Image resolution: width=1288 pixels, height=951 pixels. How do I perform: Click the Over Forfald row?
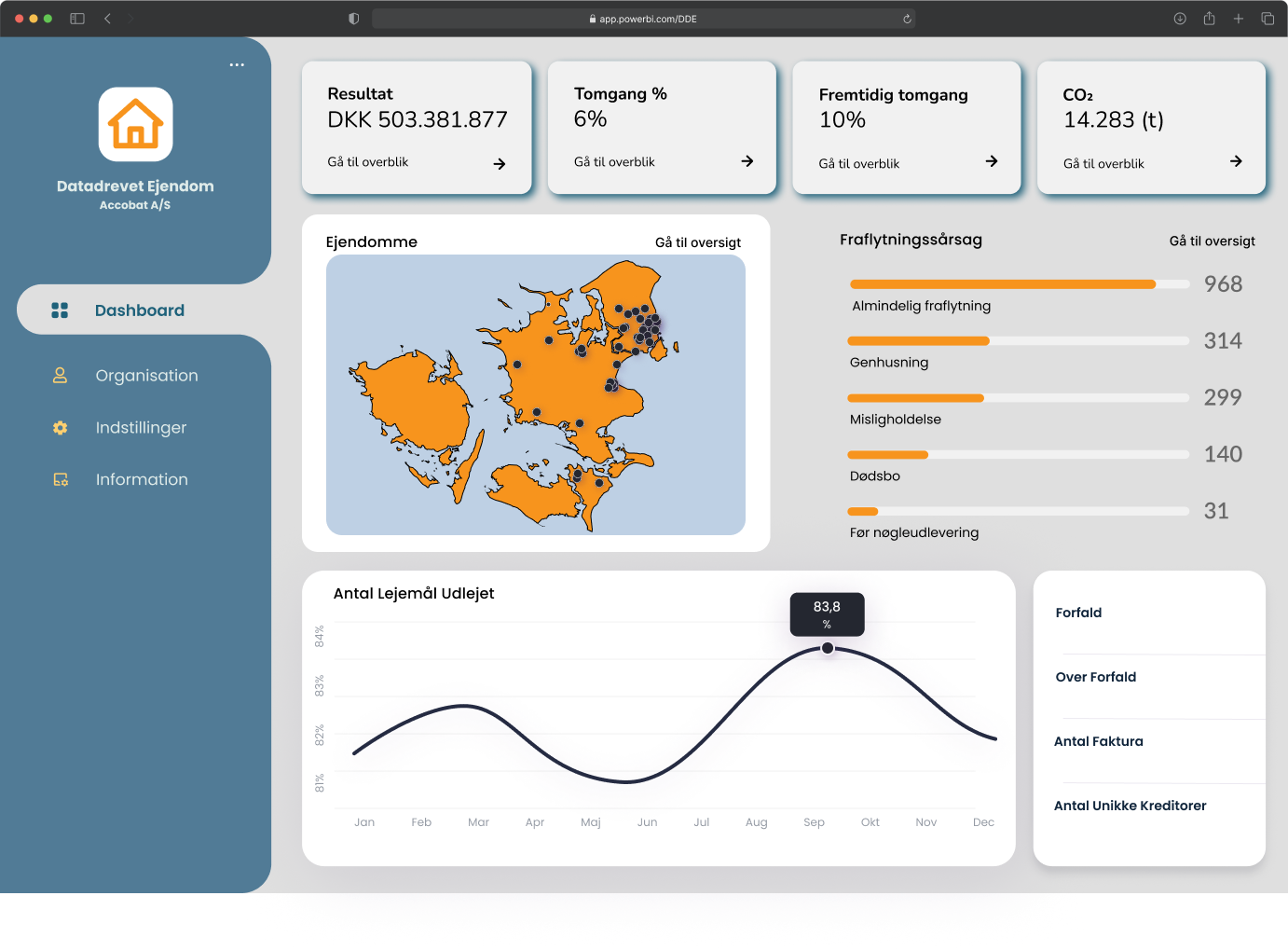click(x=1149, y=678)
